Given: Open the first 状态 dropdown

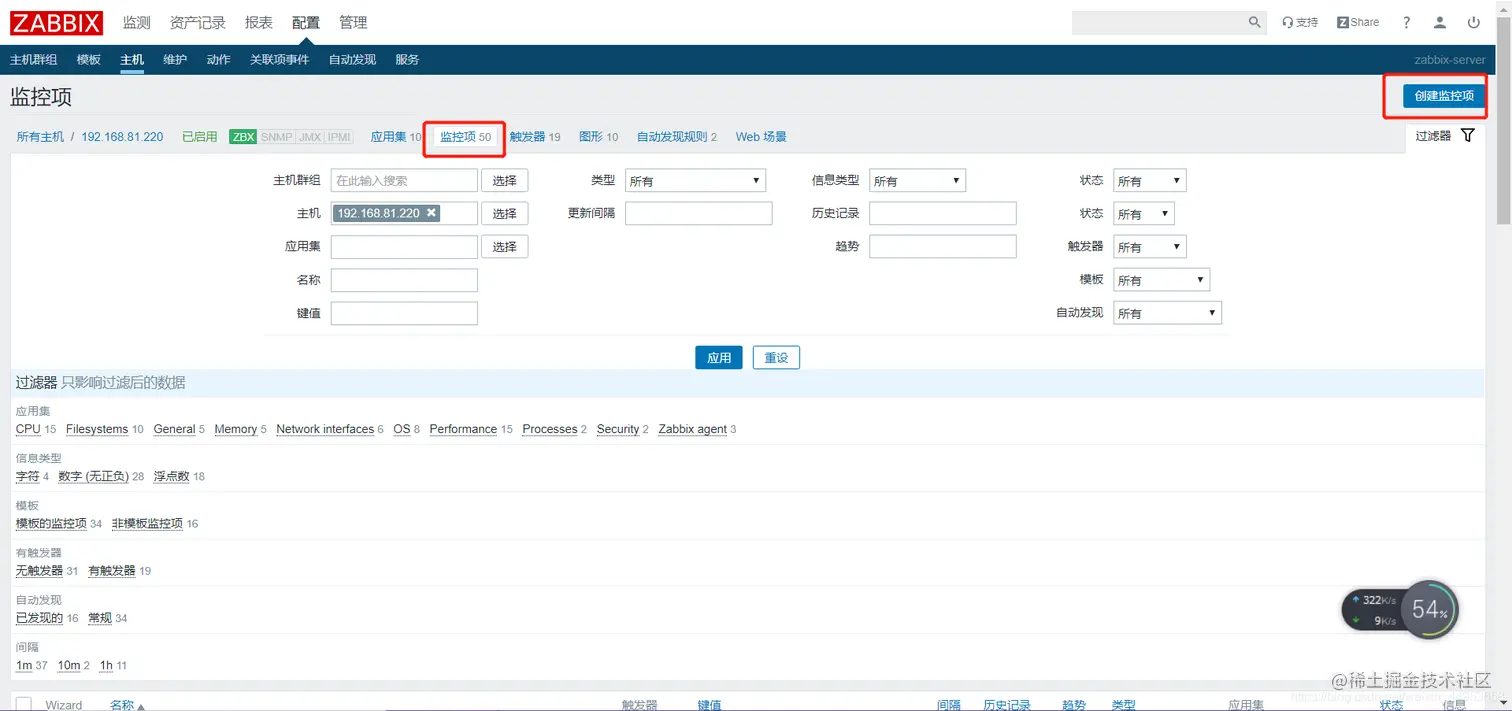Looking at the screenshot, I should coord(1149,181).
